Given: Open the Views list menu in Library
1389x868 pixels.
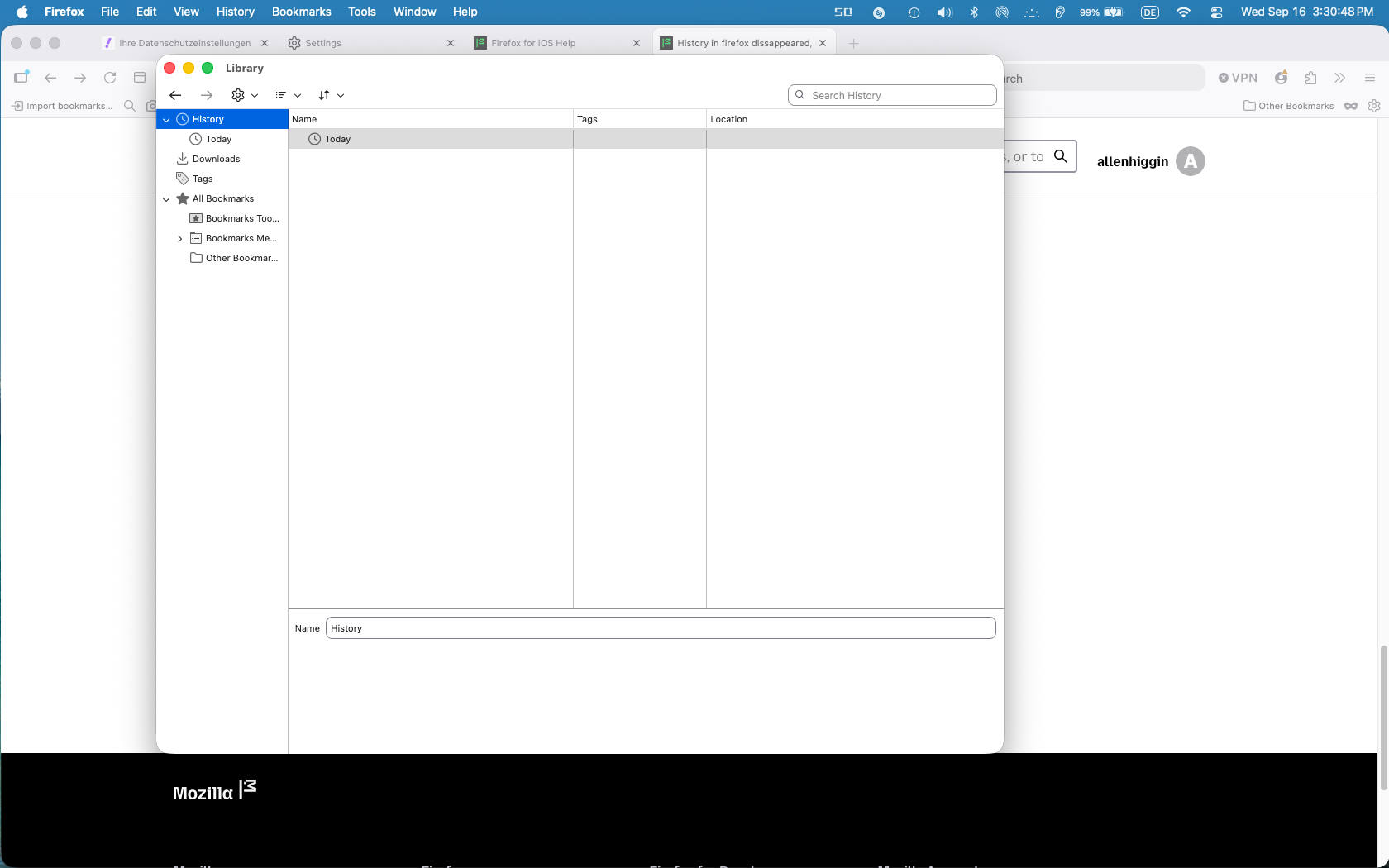Looking at the screenshot, I should (288, 95).
